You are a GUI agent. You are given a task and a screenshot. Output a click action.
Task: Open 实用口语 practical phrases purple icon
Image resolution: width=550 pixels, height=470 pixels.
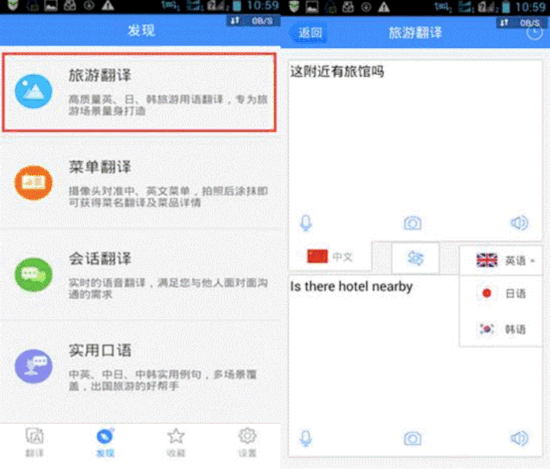[x=33, y=367]
